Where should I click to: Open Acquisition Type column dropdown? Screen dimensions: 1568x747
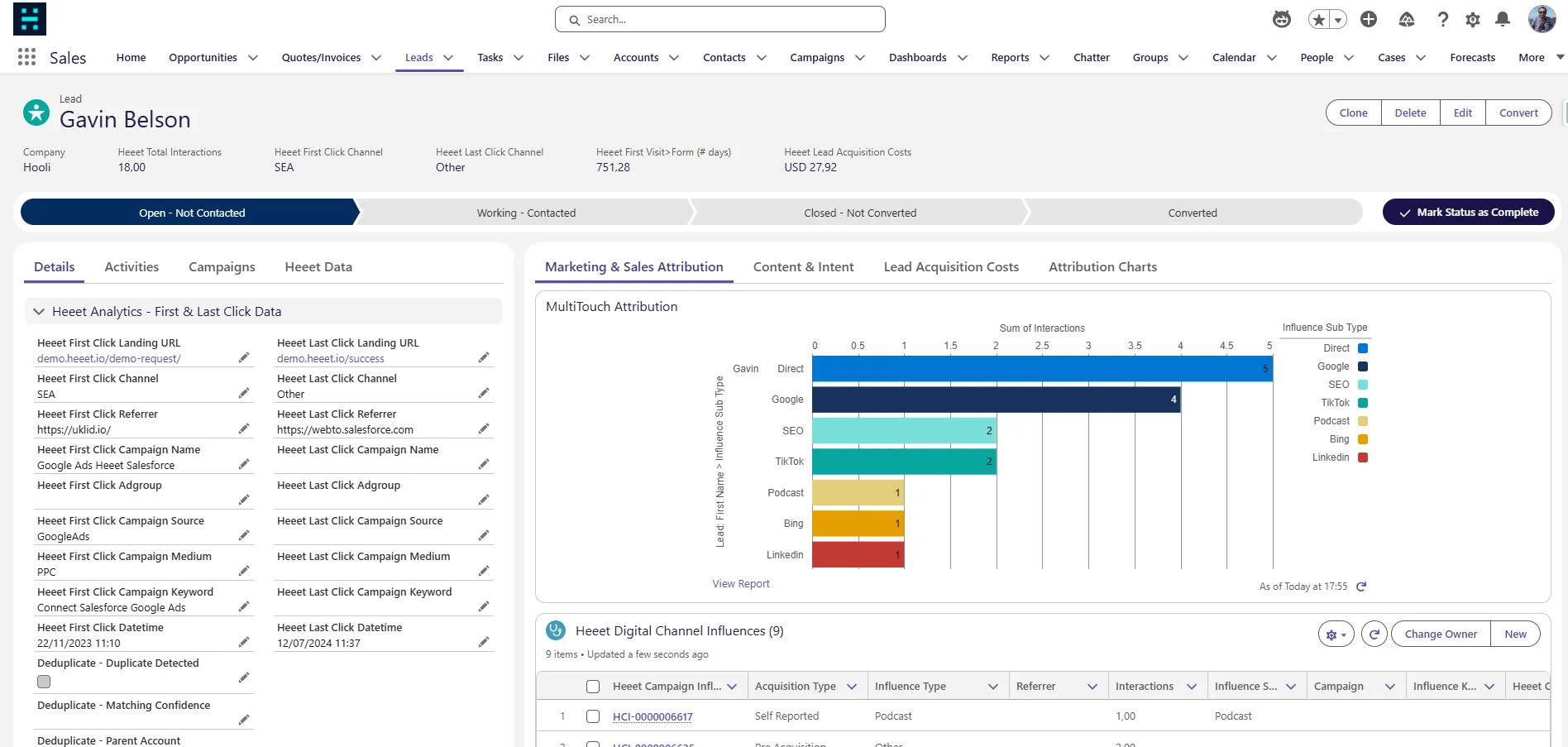tap(852, 687)
